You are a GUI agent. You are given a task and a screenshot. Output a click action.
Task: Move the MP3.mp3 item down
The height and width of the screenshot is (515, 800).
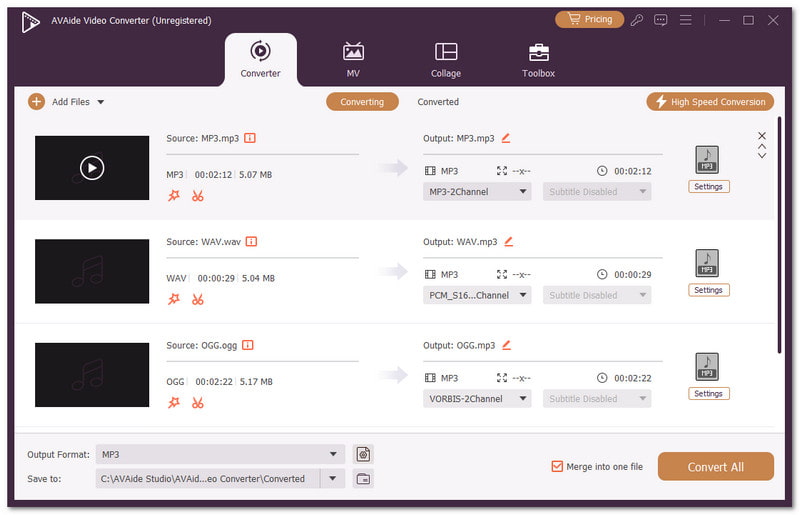(762, 156)
